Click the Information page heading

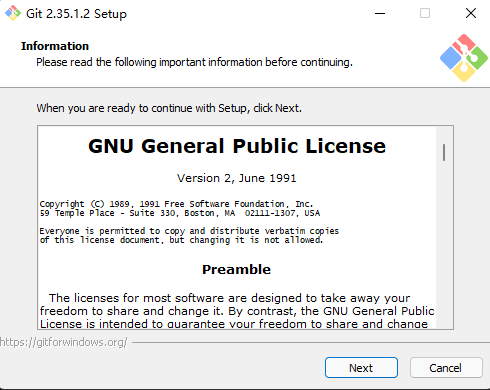click(x=55, y=46)
